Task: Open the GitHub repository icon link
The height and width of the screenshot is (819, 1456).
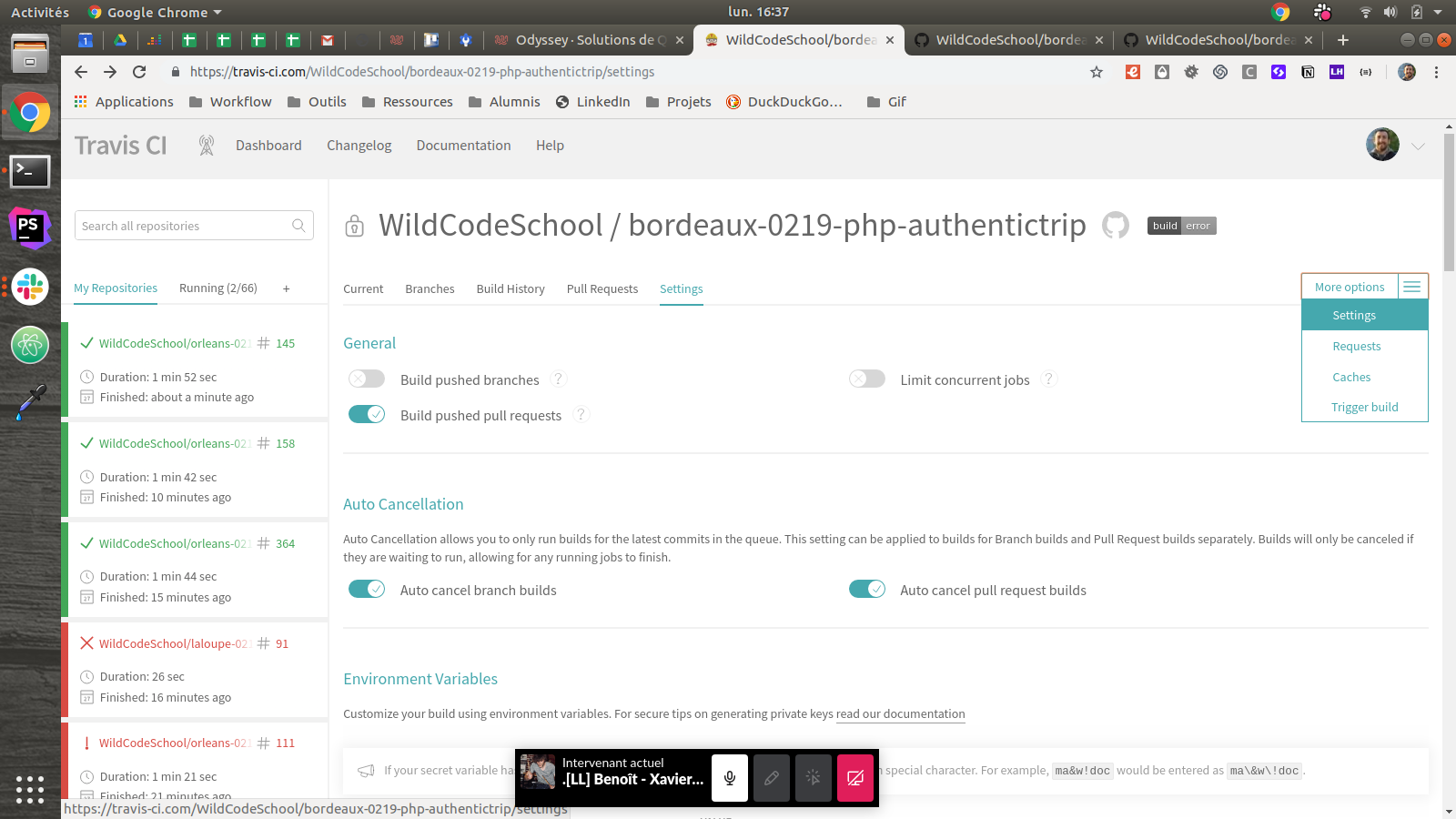Action: click(1116, 225)
